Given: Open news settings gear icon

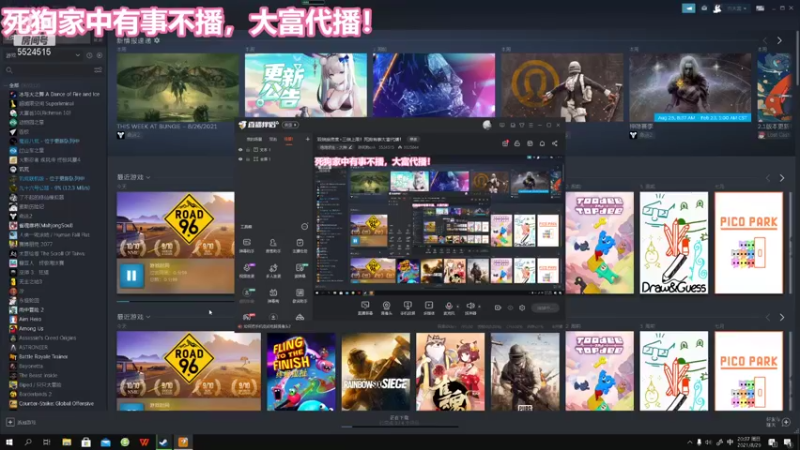Looking at the screenshot, I should click(x=157, y=40).
